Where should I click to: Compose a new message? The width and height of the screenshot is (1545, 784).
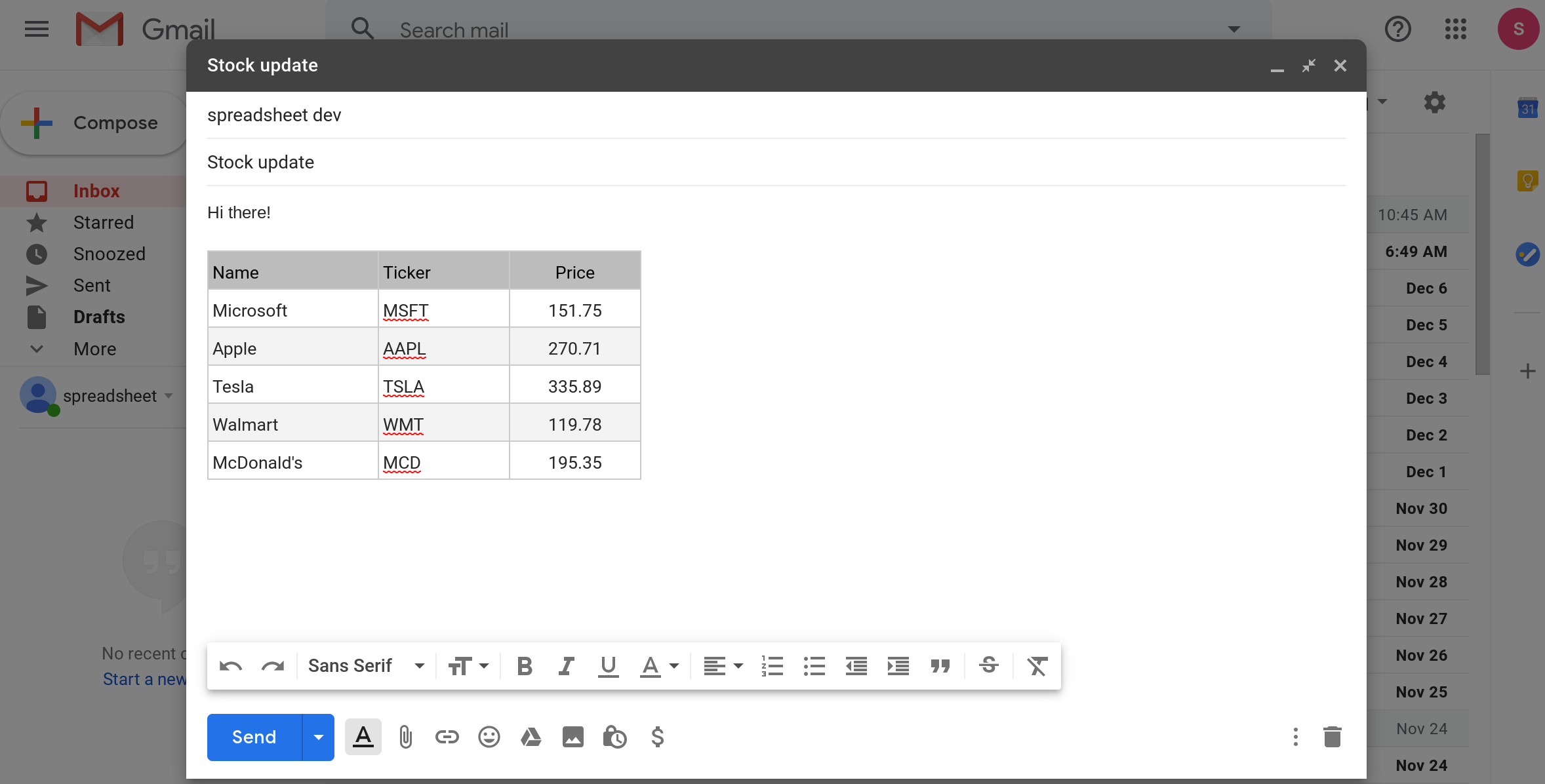(94, 123)
